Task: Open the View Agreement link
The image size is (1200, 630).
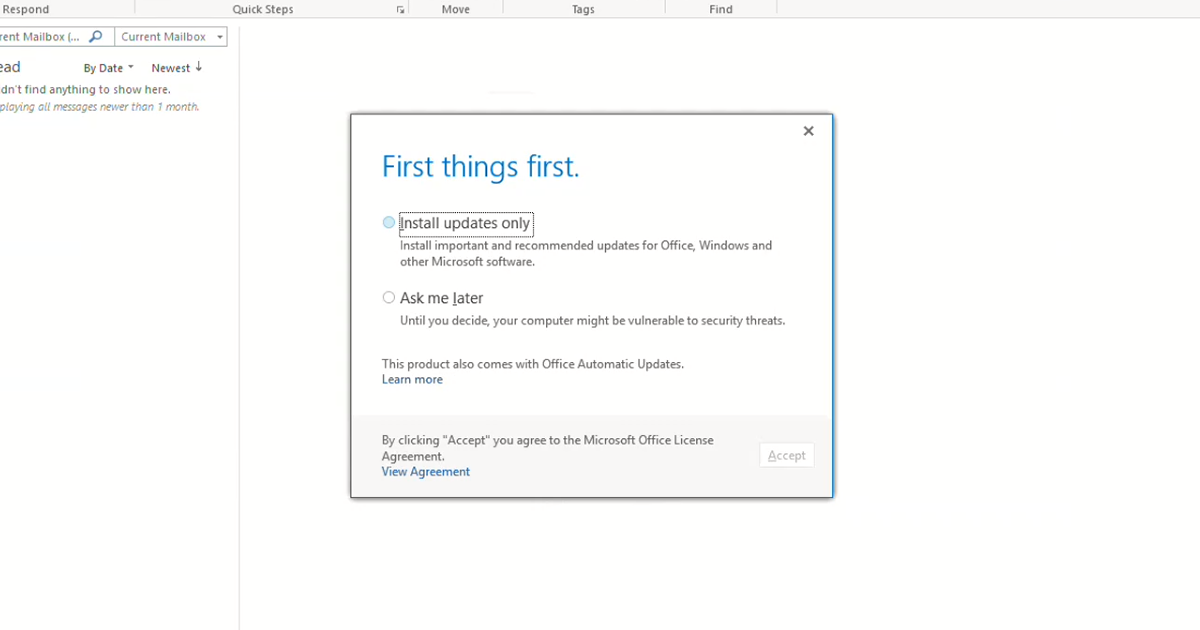Action: (426, 472)
